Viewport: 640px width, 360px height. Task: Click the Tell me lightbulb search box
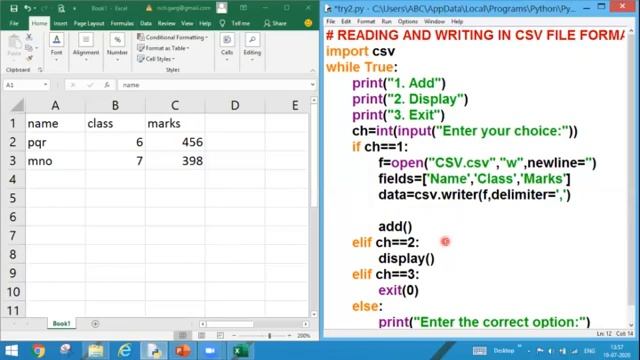pos(235,24)
